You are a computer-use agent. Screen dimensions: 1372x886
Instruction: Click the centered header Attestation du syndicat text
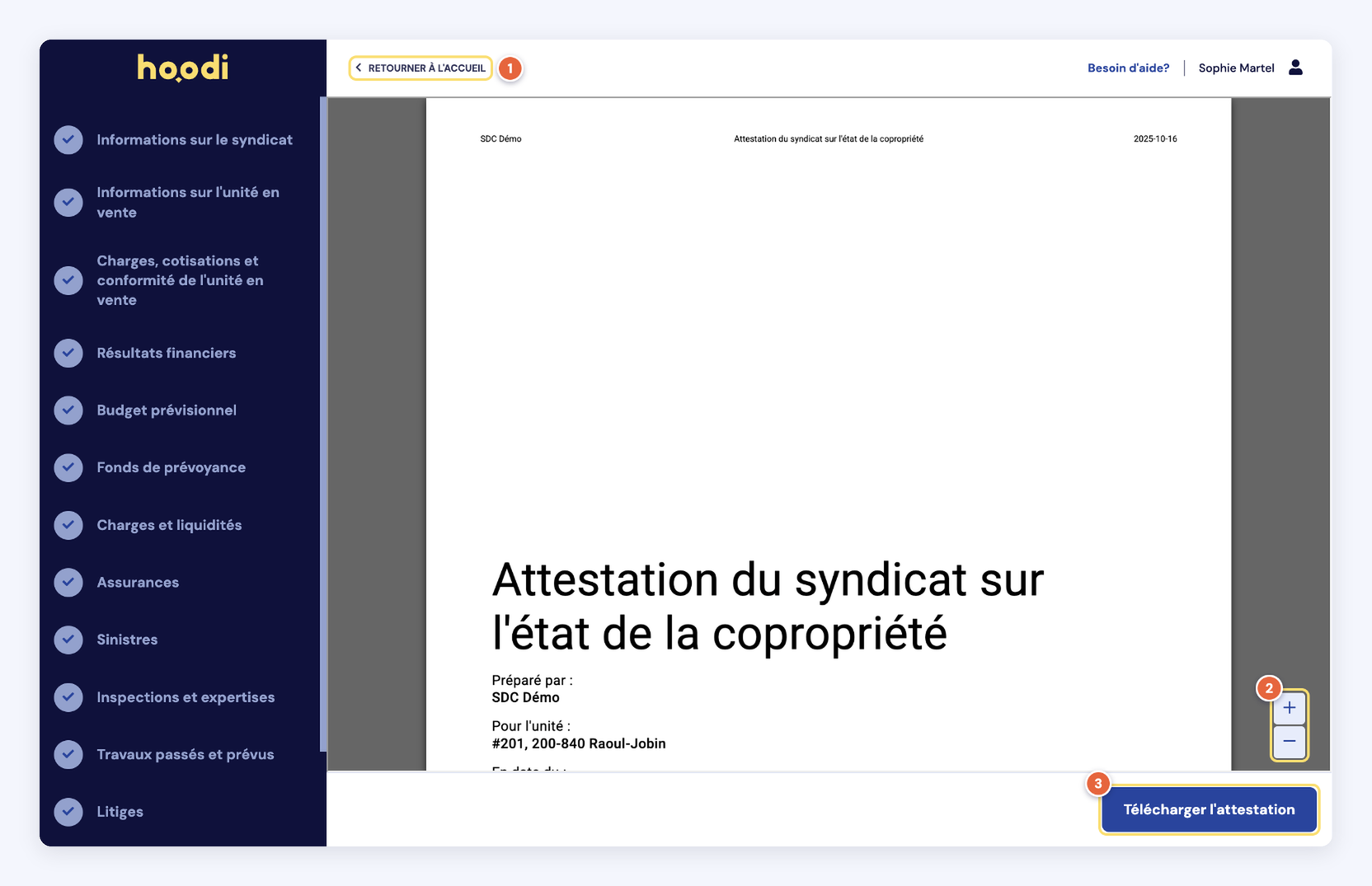point(829,138)
